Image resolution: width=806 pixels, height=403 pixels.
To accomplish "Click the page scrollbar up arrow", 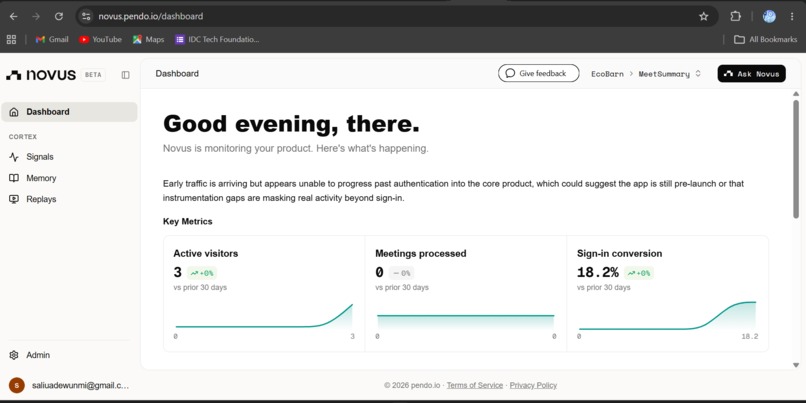I will click(796, 94).
